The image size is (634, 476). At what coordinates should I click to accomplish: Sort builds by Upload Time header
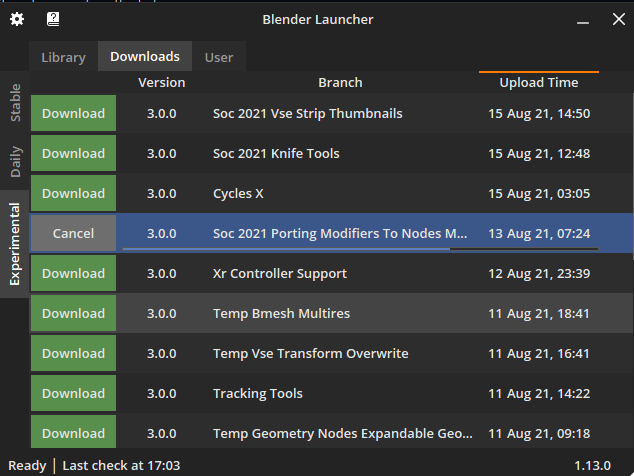click(x=539, y=83)
